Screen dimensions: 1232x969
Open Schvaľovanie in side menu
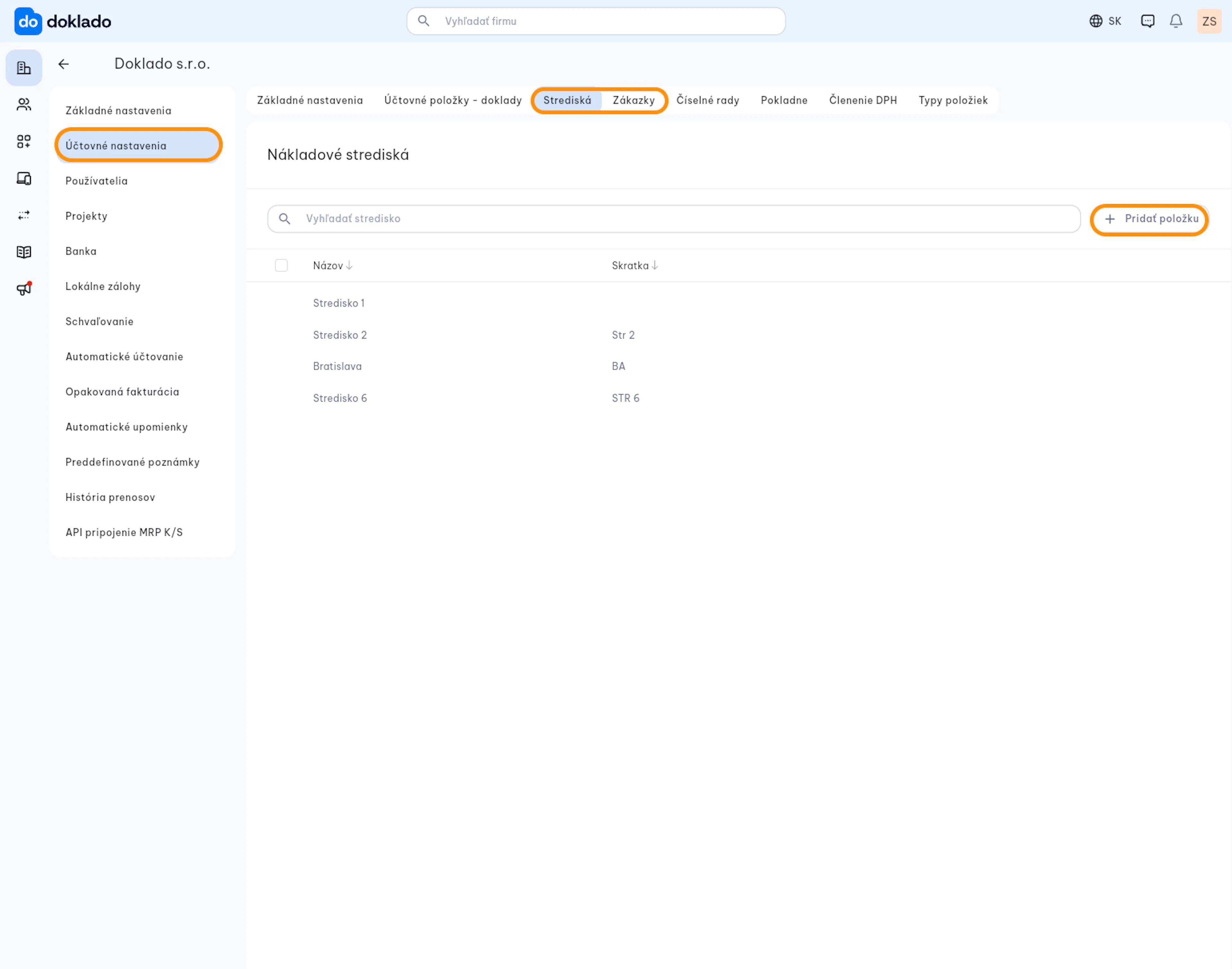coord(139,322)
